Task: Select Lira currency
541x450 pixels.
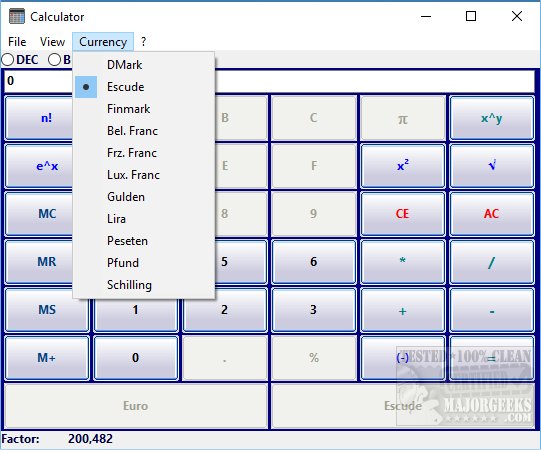Action: [x=144, y=219]
